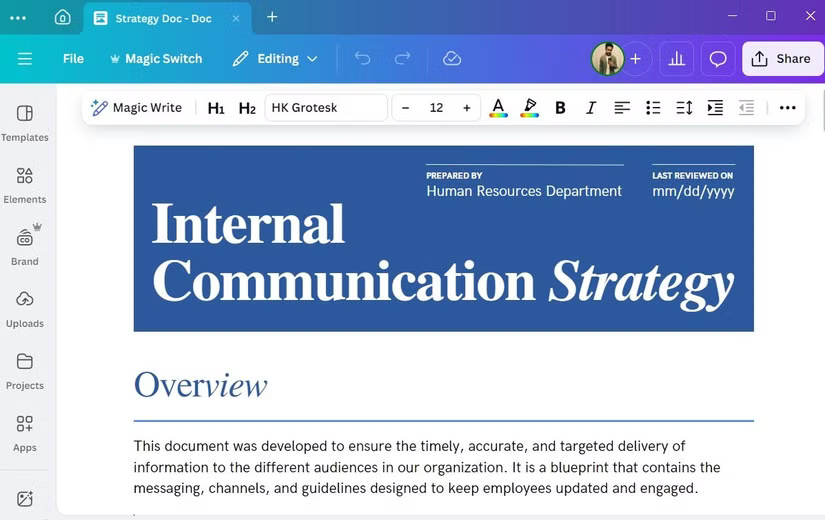Open the comments speech bubble icon
The image size is (825, 520).
717,59
